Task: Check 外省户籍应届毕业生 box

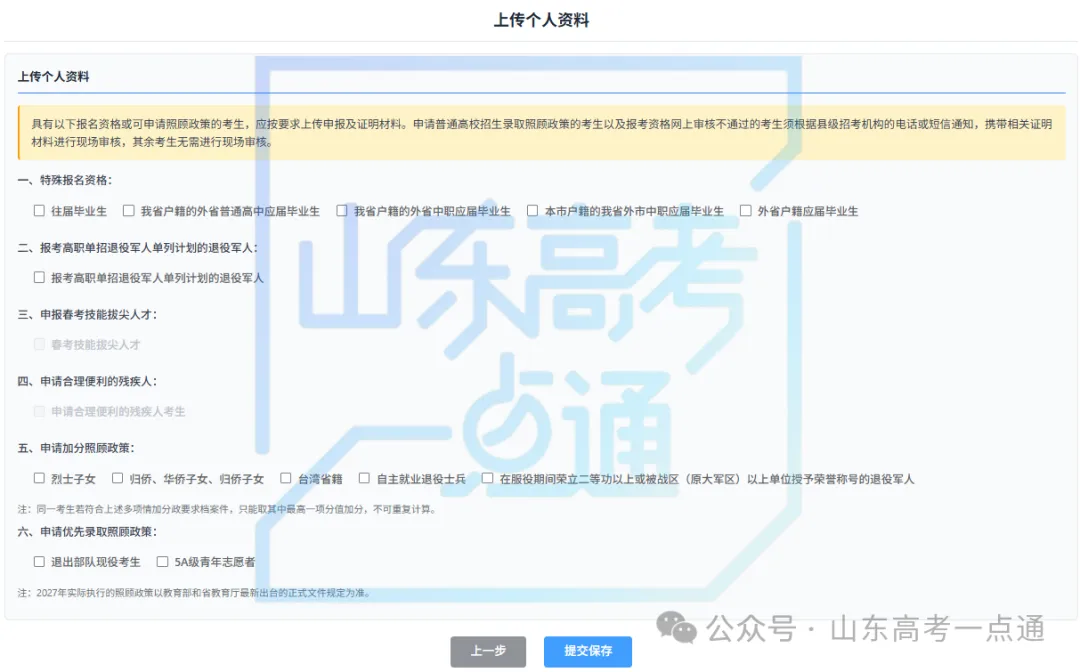Action: click(x=745, y=211)
